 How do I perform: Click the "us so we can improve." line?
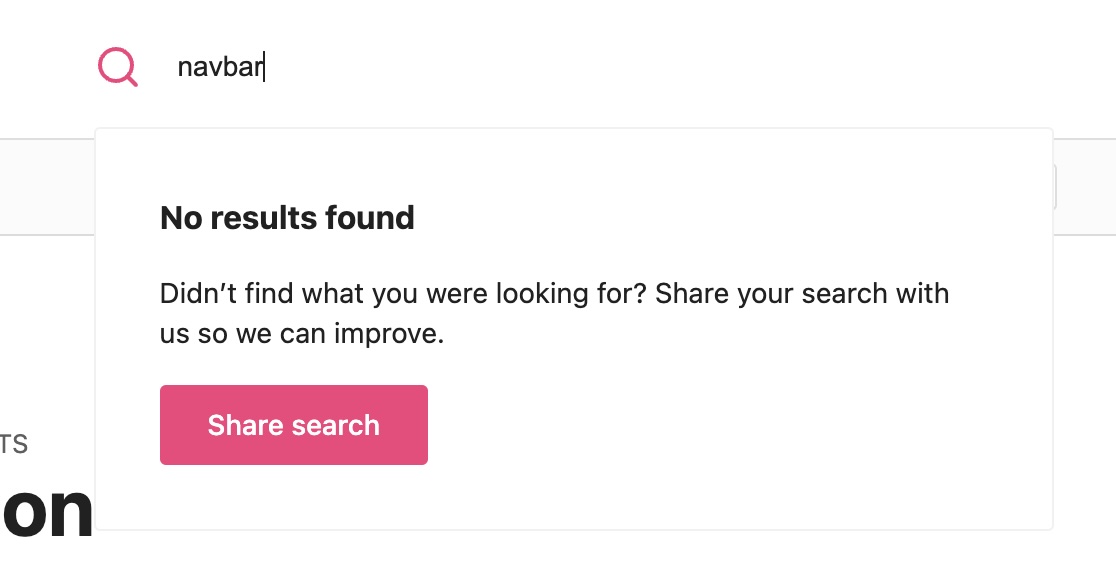coord(302,333)
